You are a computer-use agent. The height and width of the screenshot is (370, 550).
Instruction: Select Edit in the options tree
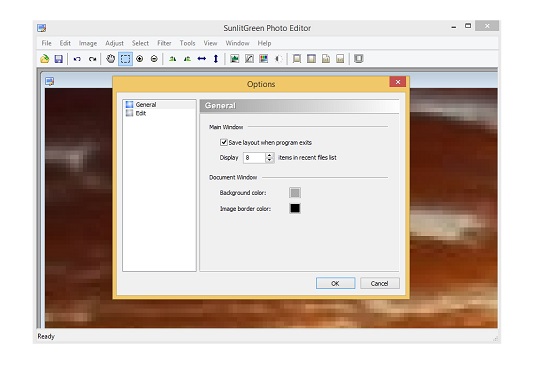tap(141, 113)
